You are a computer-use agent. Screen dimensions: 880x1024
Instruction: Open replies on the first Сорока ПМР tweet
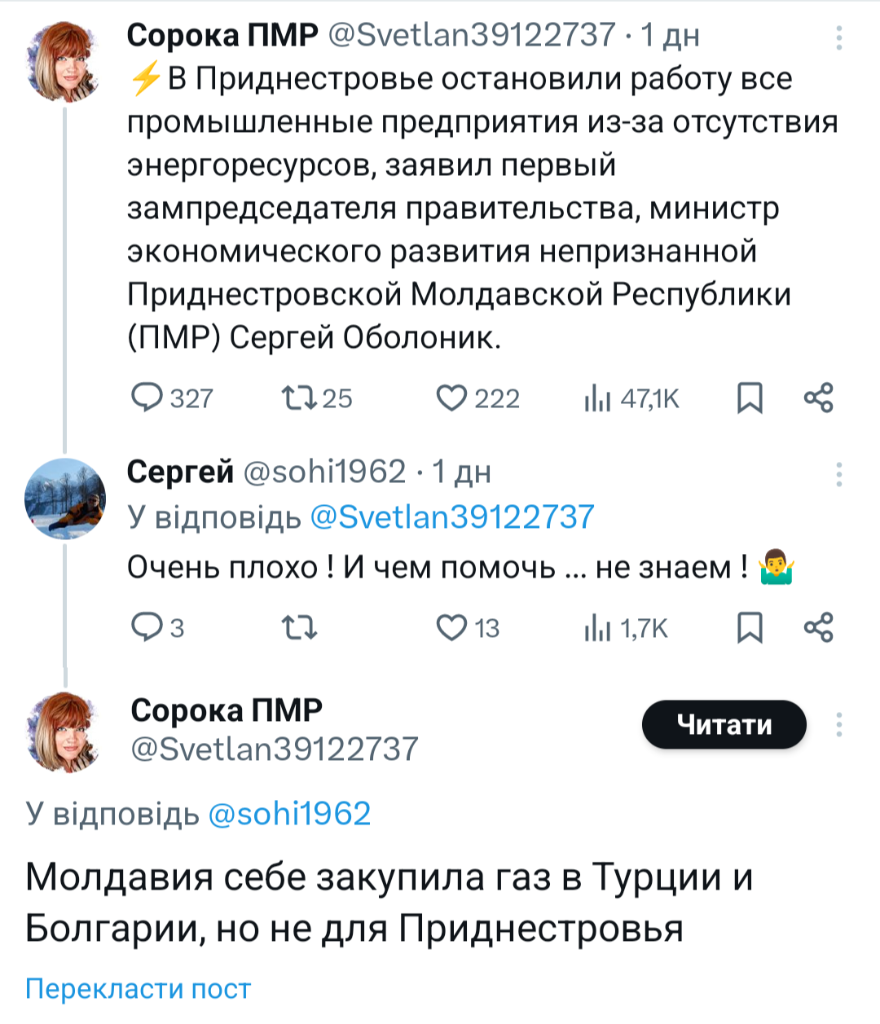[x=147, y=399]
